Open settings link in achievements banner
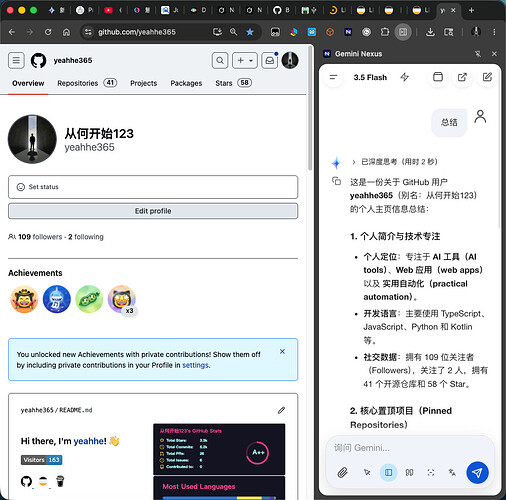506x500 pixels. pyautogui.click(x=196, y=365)
